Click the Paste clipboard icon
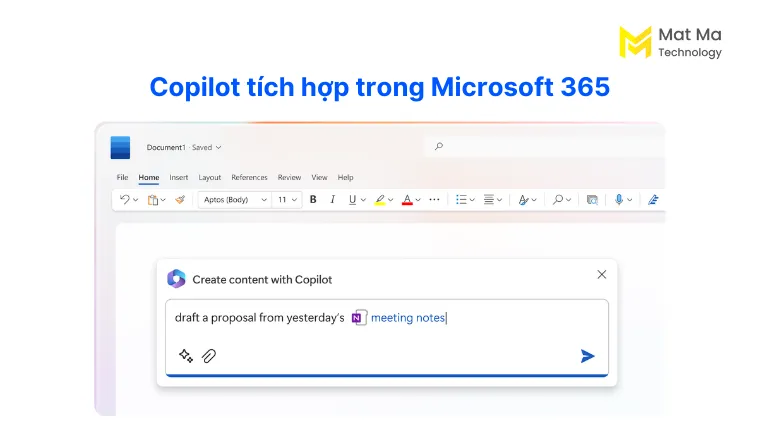Viewport: 760px width, 430px height. [x=153, y=200]
